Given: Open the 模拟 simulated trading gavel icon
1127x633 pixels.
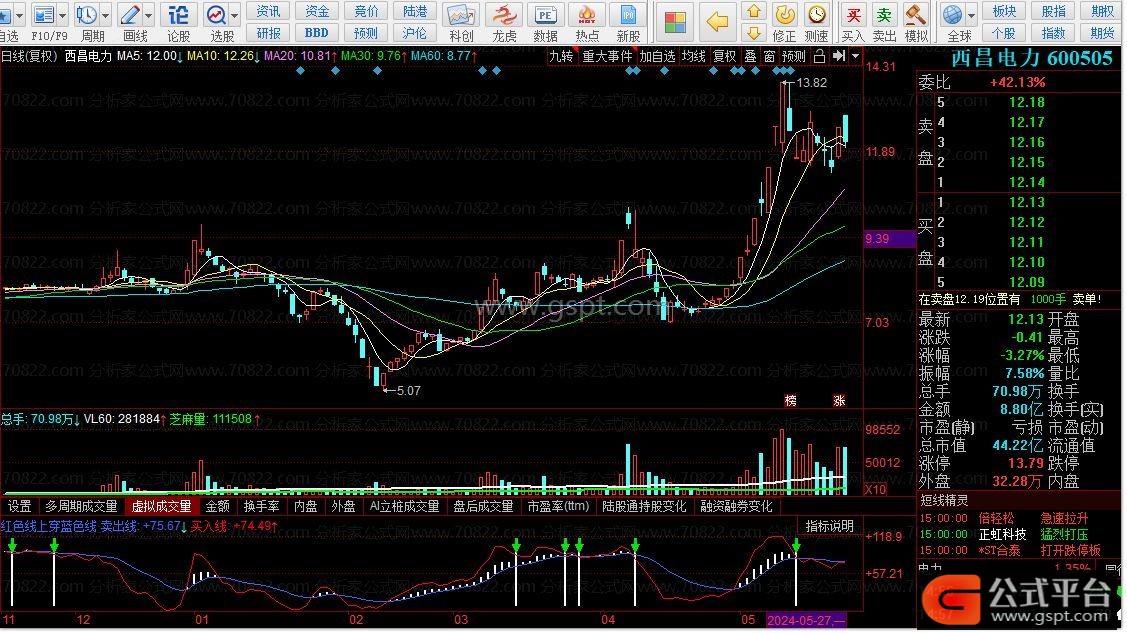Looking at the screenshot, I should point(915,14).
